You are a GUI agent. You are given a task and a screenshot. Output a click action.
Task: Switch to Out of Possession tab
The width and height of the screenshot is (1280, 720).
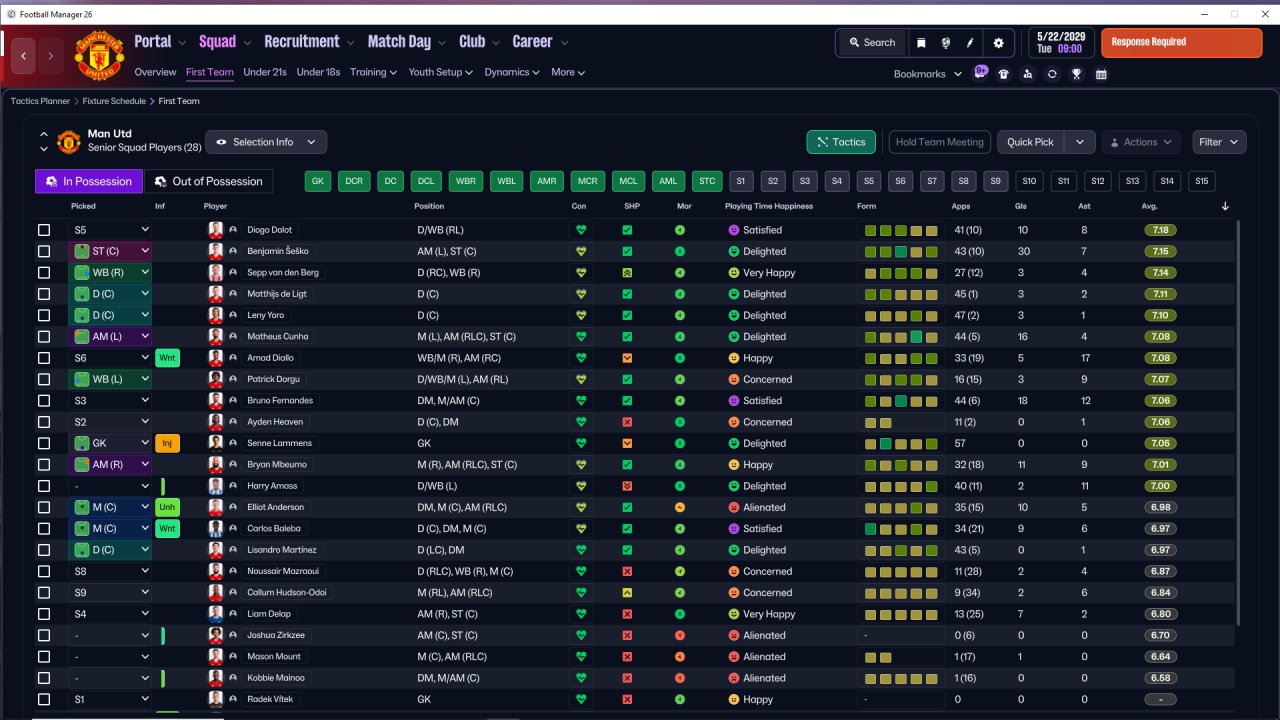pyautogui.click(x=209, y=181)
